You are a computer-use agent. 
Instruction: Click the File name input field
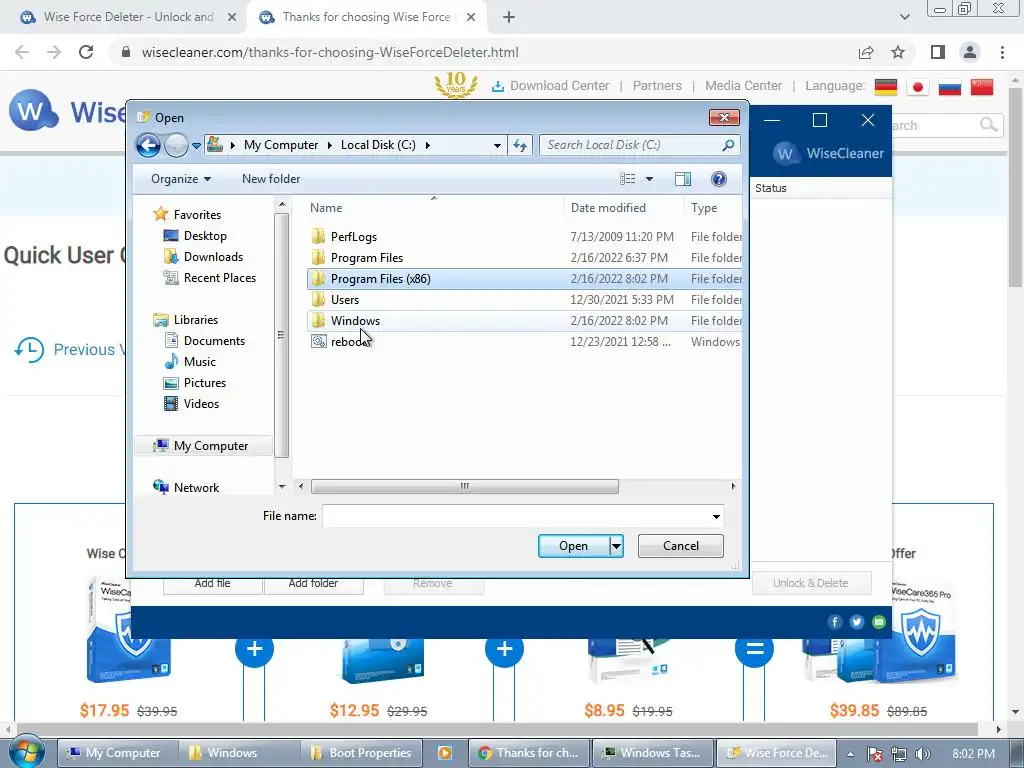point(516,516)
